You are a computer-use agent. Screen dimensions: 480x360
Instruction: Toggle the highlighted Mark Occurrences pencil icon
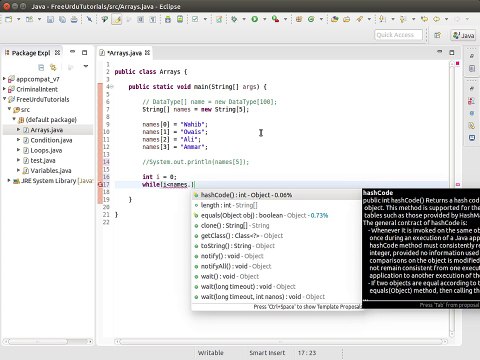click(x=117, y=20)
